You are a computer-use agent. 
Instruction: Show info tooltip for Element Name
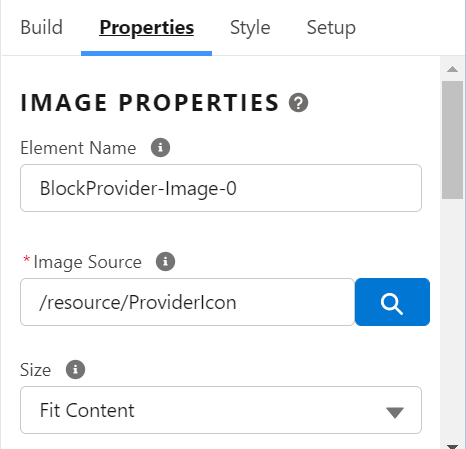coord(160,147)
